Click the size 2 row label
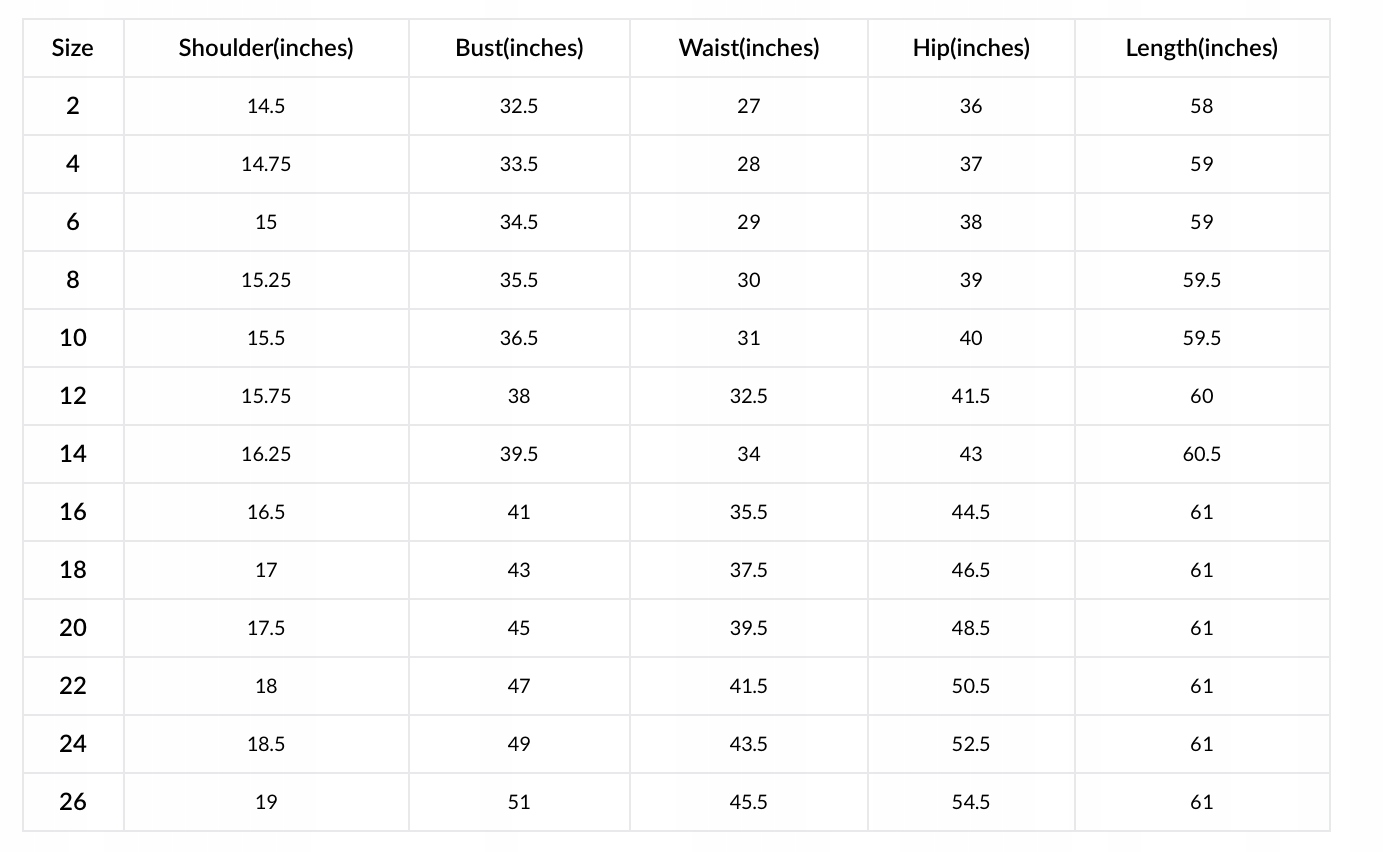Image resolution: width=1384 pixels, height=852 pixels. click(x=73, y=106)
